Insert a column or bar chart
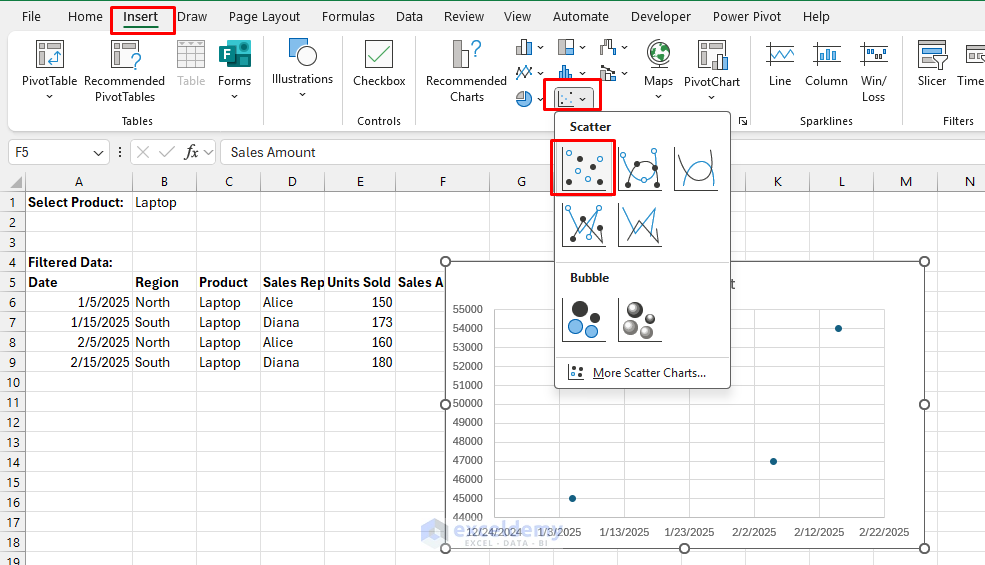Image resolution: width=985 pixels, height=565 pixels. point(524,47)
